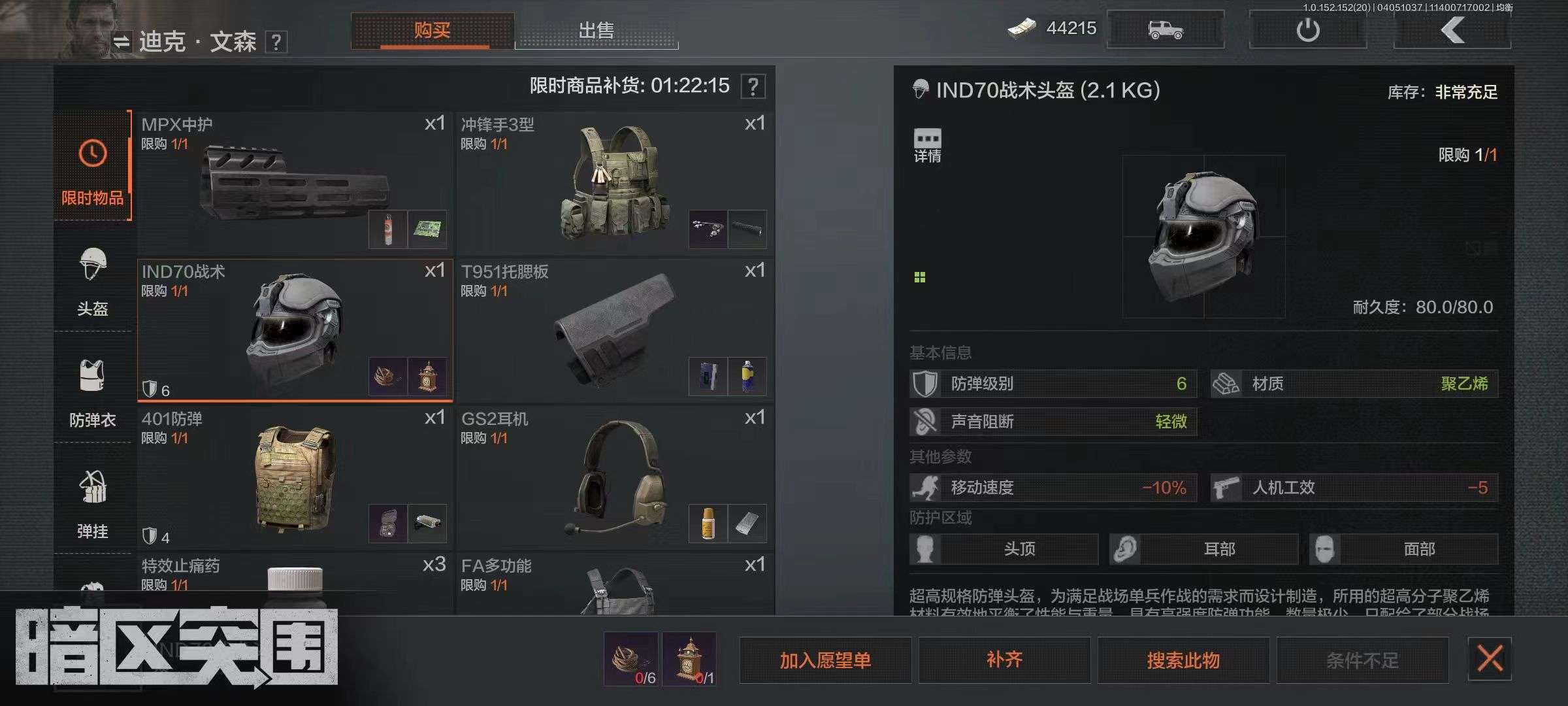Open the vehicle jeep icon button

point(1166,30)
